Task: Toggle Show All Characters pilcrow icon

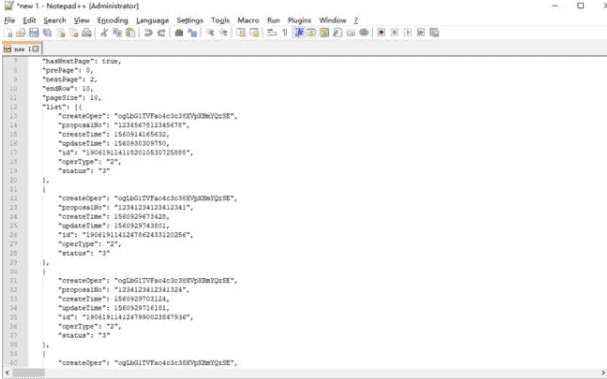Action: (285, 33)
